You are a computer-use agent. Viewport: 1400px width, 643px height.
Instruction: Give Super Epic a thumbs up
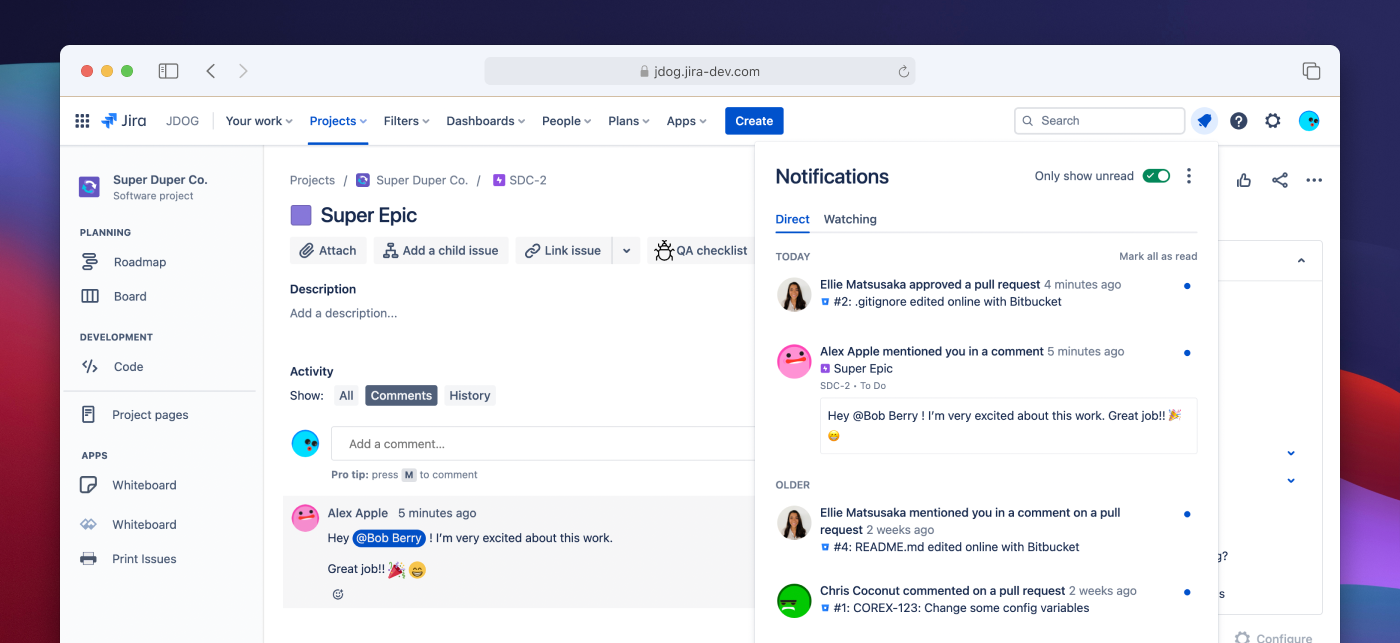coord(1243,180)
